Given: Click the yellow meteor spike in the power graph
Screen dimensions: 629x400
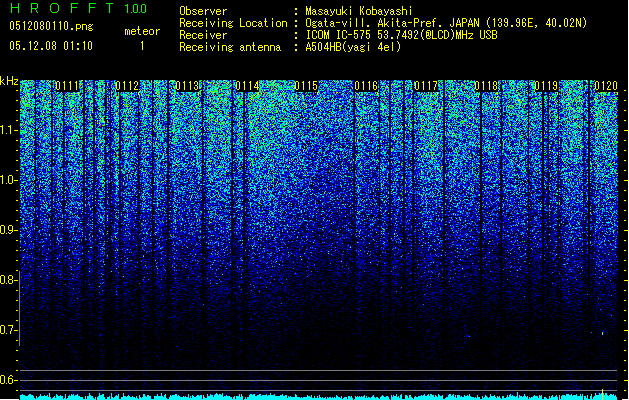Looking at the screenshot, I should pyautogui.click(x=602, y=394).
